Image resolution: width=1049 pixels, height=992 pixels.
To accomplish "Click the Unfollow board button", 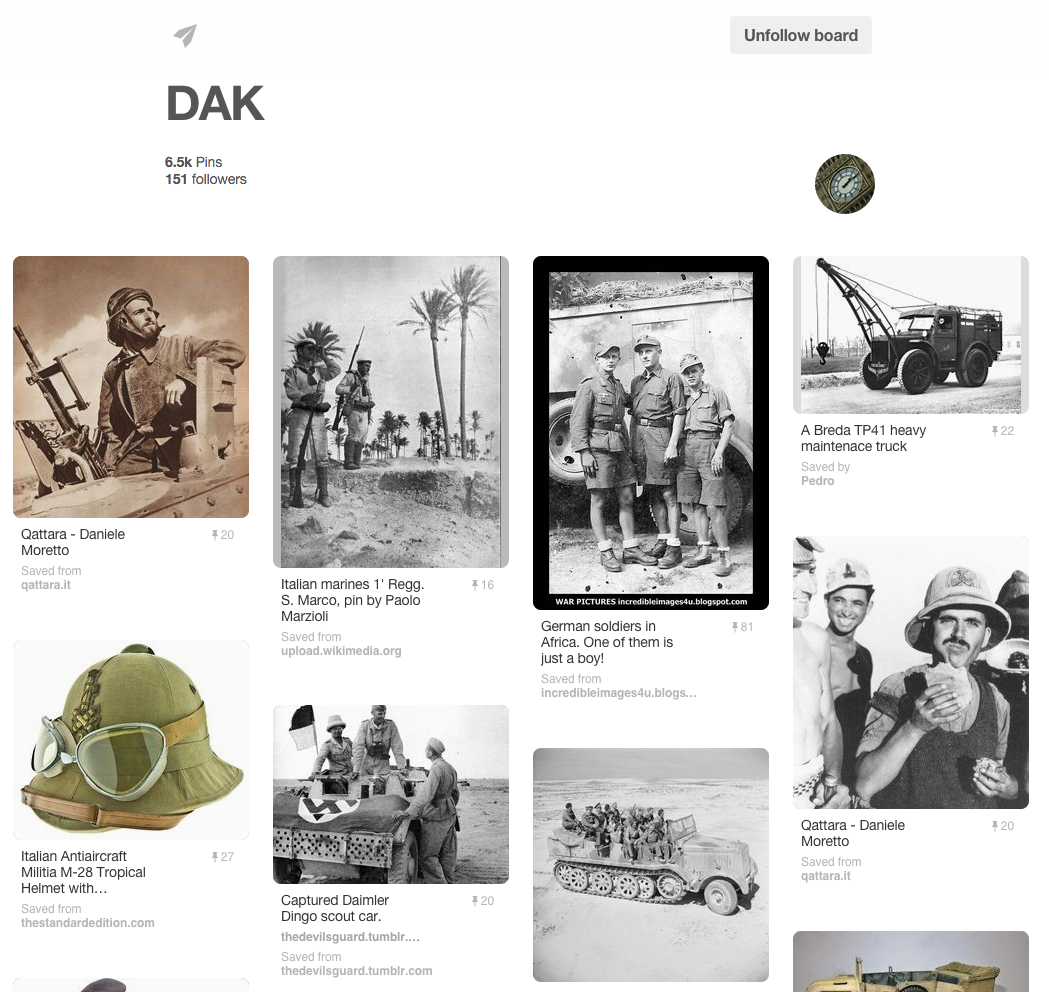I will click(801, 35).
